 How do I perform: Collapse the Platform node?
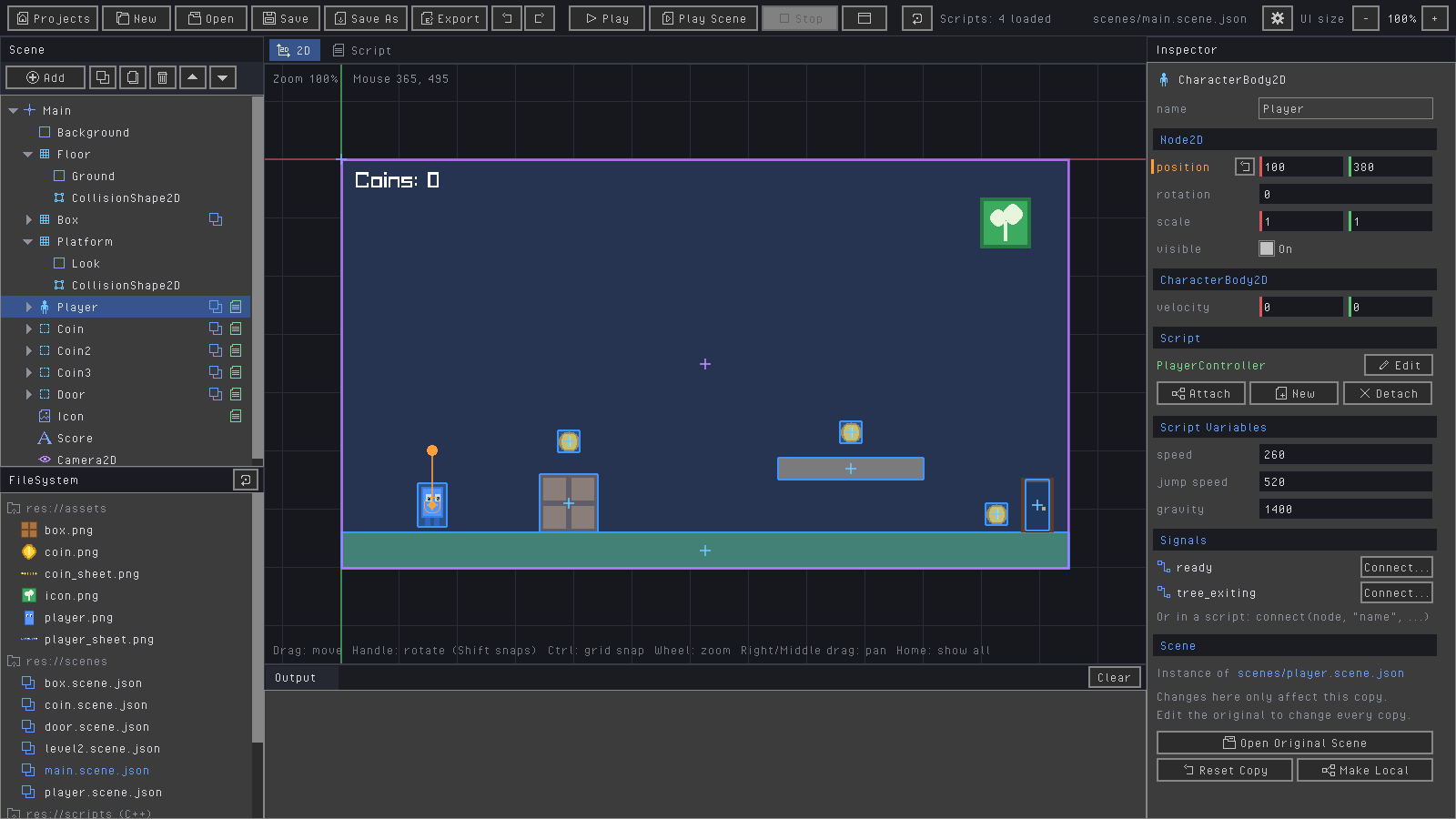pos(28,241)
